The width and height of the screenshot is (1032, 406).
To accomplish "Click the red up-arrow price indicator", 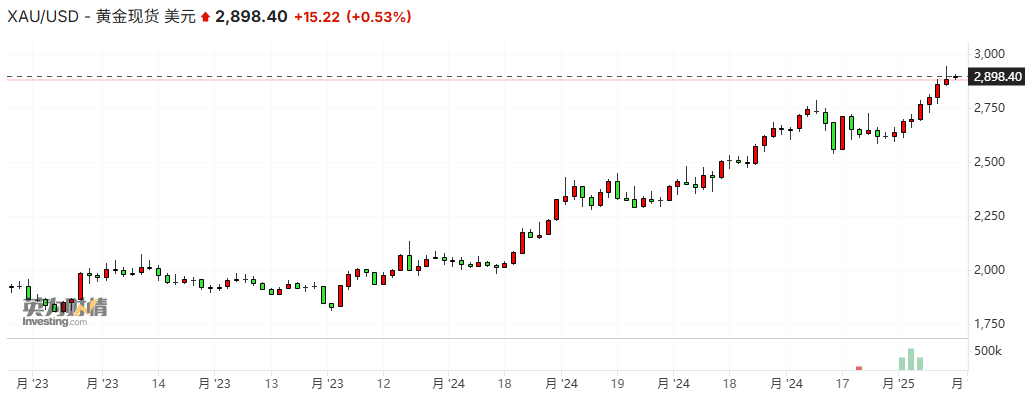I will [205, 18].
